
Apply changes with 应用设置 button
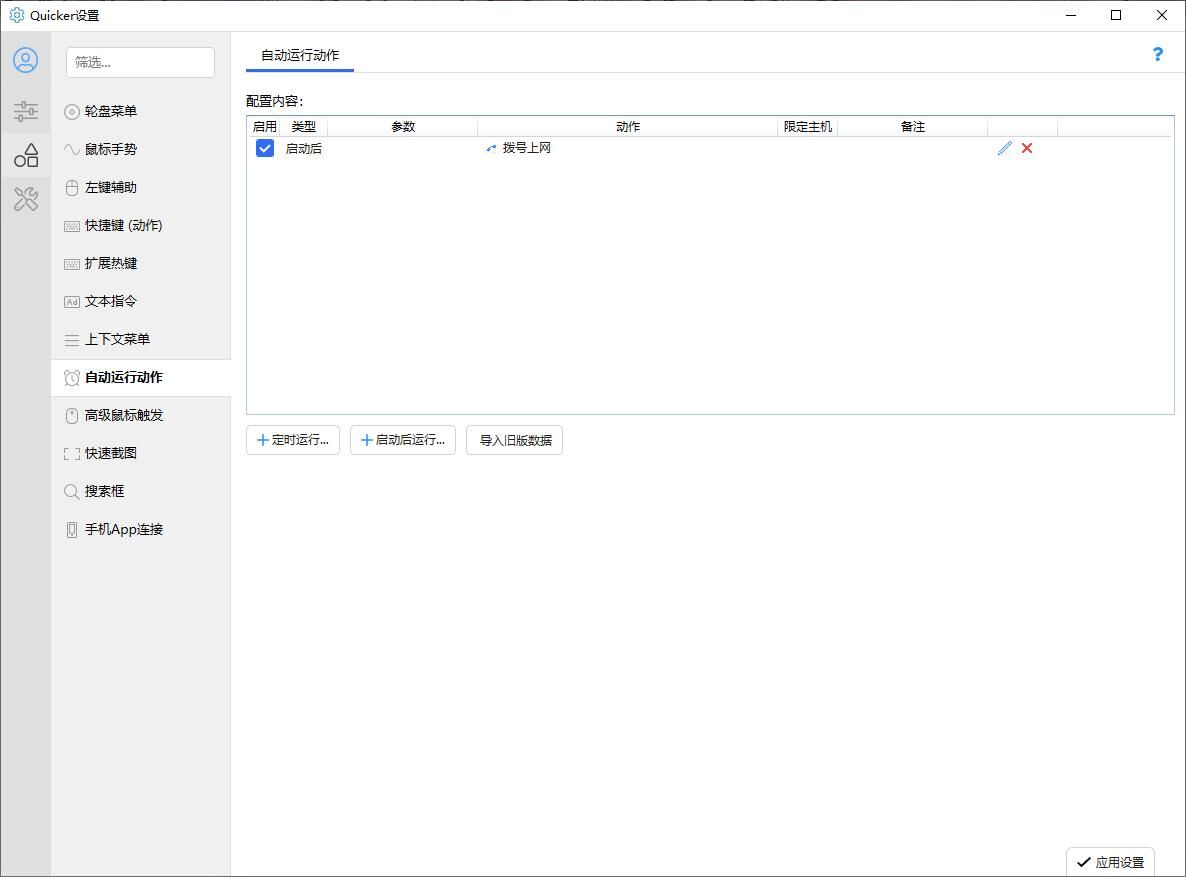click(1110, 862)
